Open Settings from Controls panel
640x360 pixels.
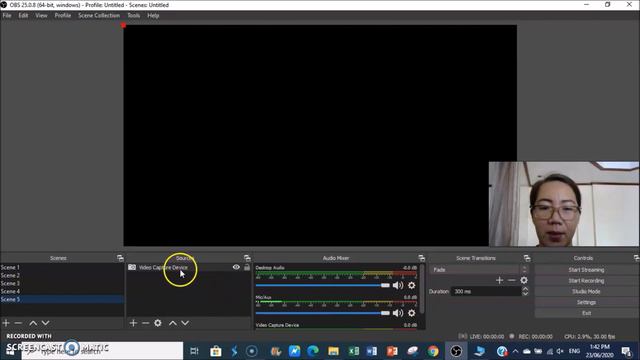point(586,302)
